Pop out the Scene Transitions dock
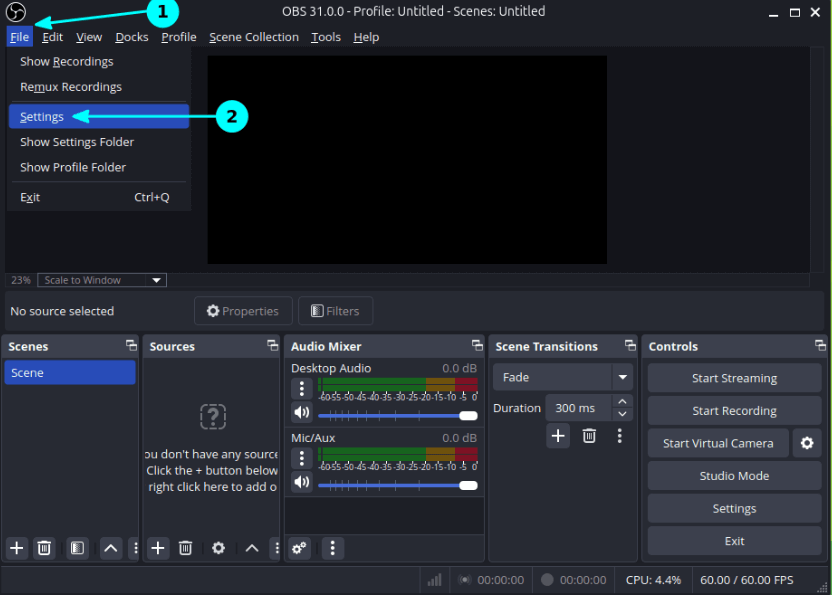Viewport: 832px width, 595px height. pyautogui.click(x=630, y=346)
